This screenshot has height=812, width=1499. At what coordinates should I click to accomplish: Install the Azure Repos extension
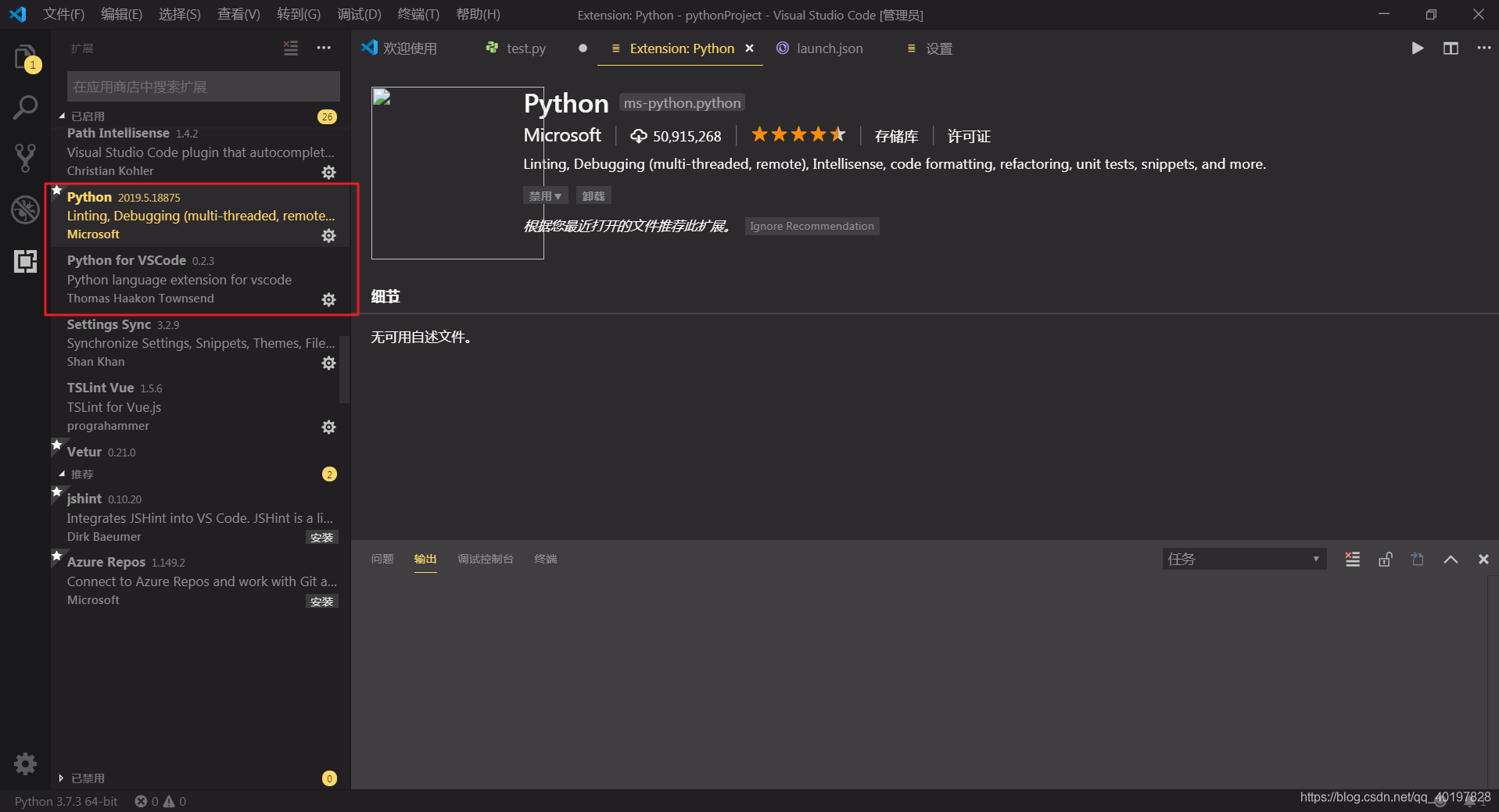321,602
